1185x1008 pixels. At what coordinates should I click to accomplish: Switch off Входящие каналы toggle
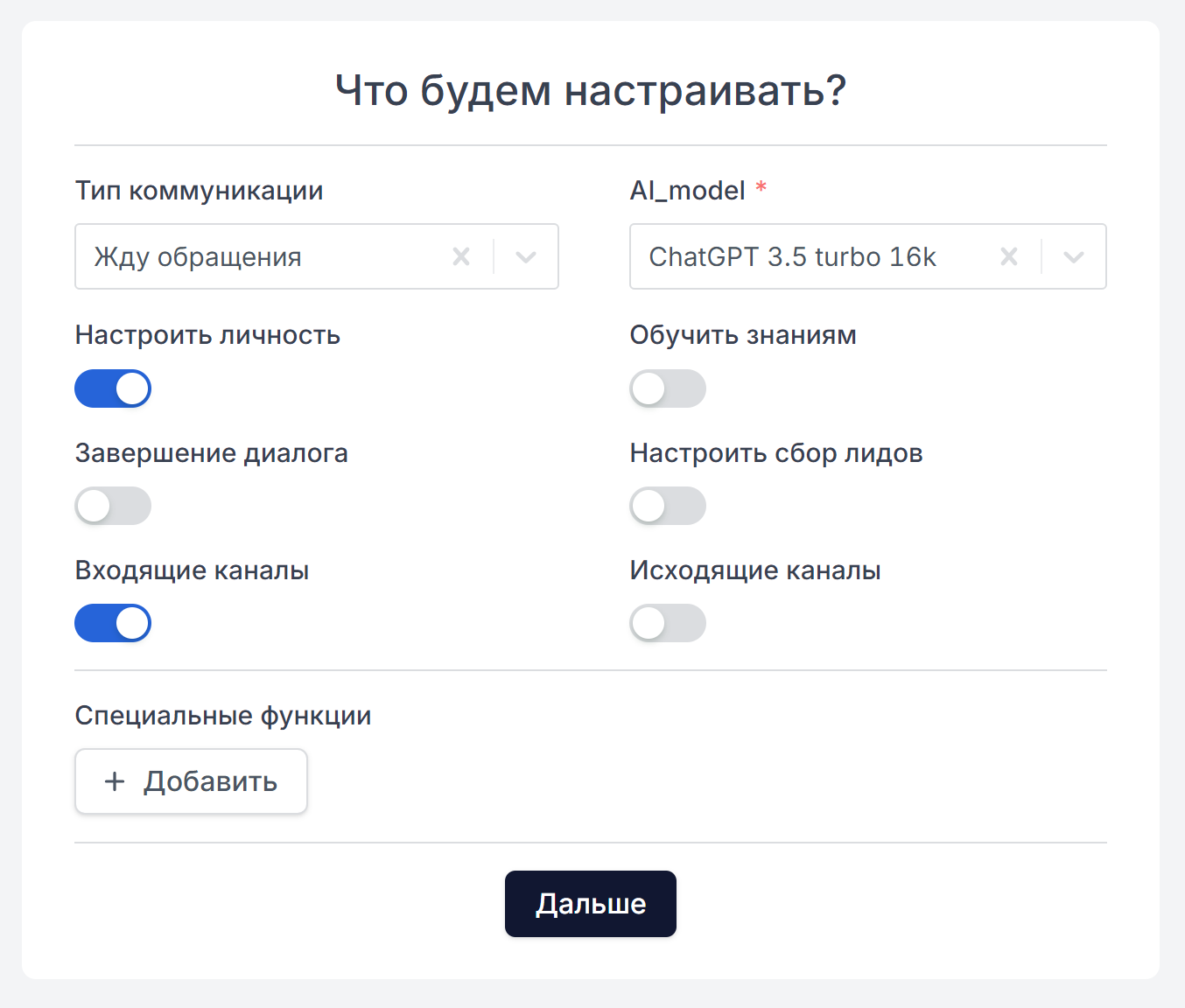[113, 623]
